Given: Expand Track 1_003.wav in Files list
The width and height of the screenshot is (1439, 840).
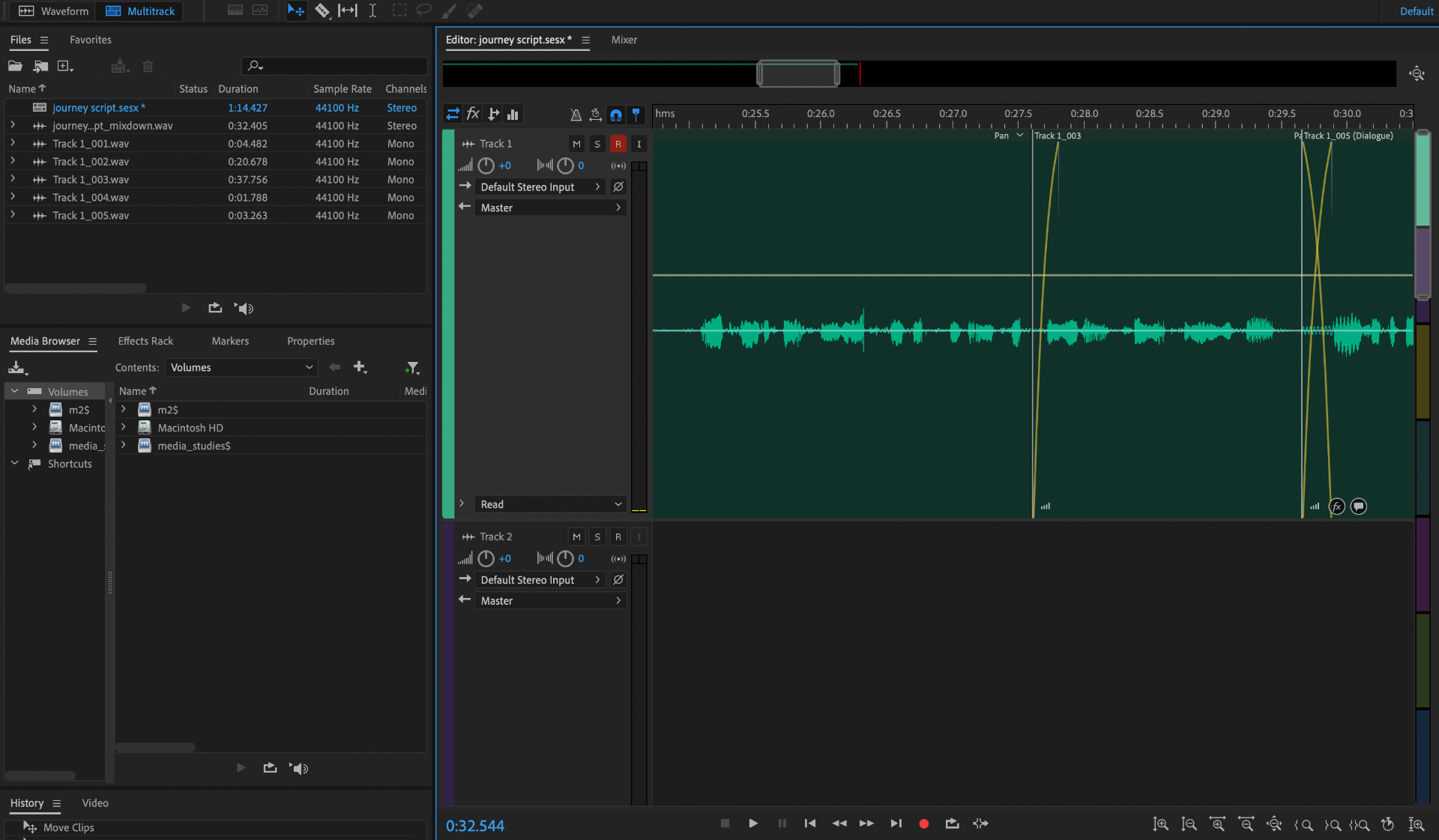Looking at the screenshot, I should coord(13,179).
